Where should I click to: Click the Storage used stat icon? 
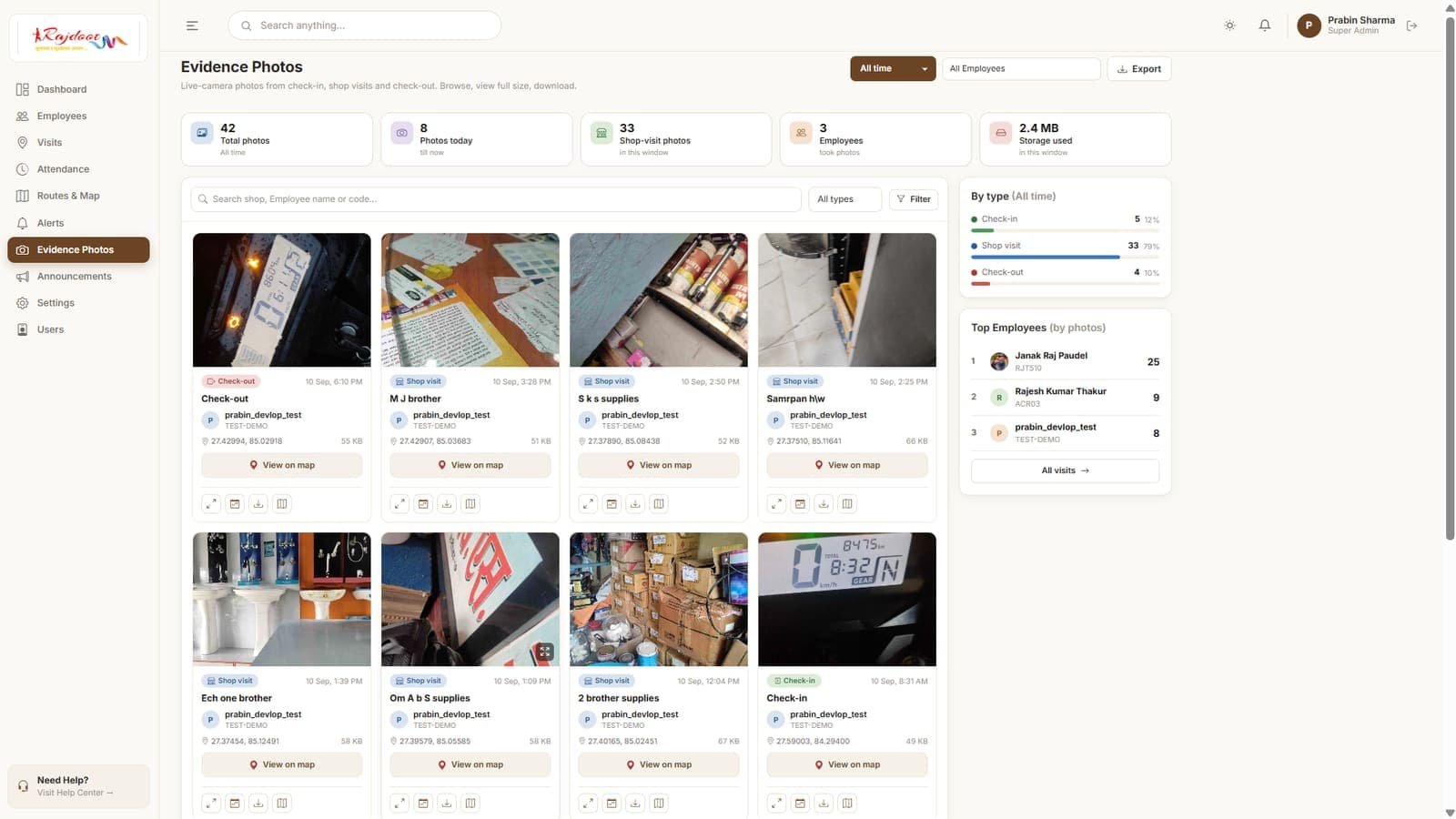click(x=1001, y=133)
